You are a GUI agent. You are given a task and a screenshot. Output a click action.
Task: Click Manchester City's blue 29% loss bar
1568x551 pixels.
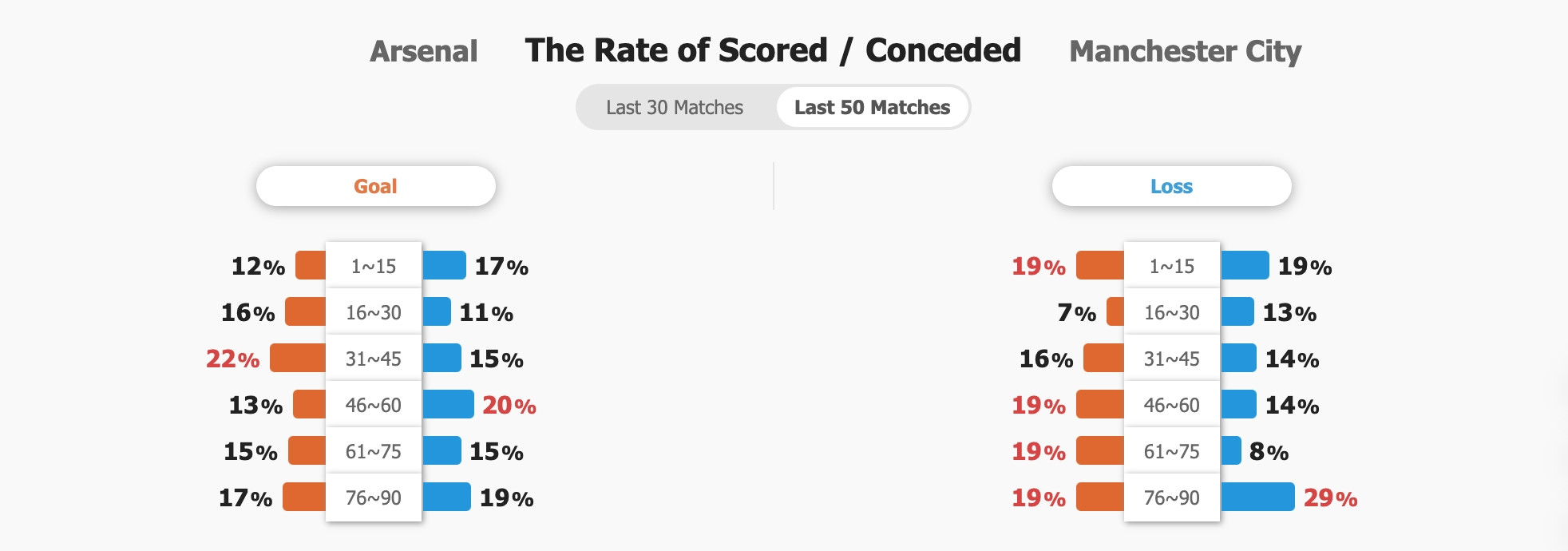coord(1257,497)
